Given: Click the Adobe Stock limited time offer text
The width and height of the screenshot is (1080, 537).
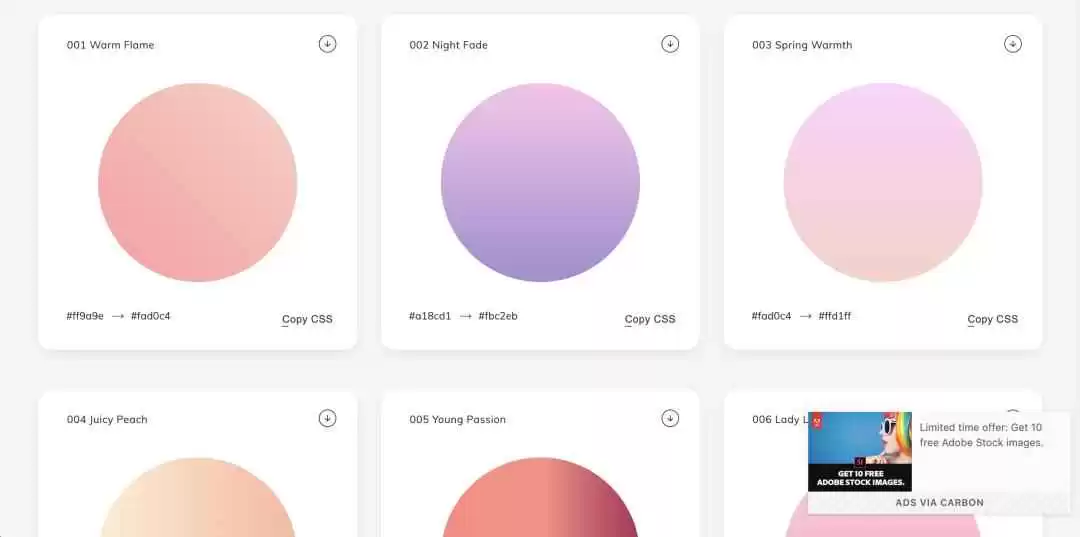Looking at the screenshot, I should [x=982, y=435].
